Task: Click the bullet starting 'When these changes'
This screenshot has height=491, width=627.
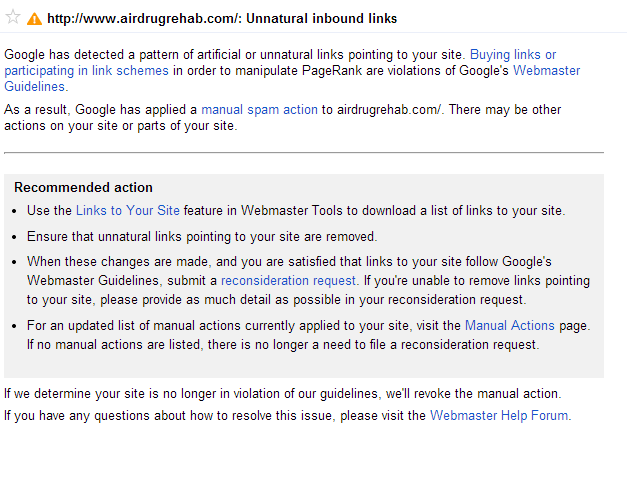Action: coord(308,281)
